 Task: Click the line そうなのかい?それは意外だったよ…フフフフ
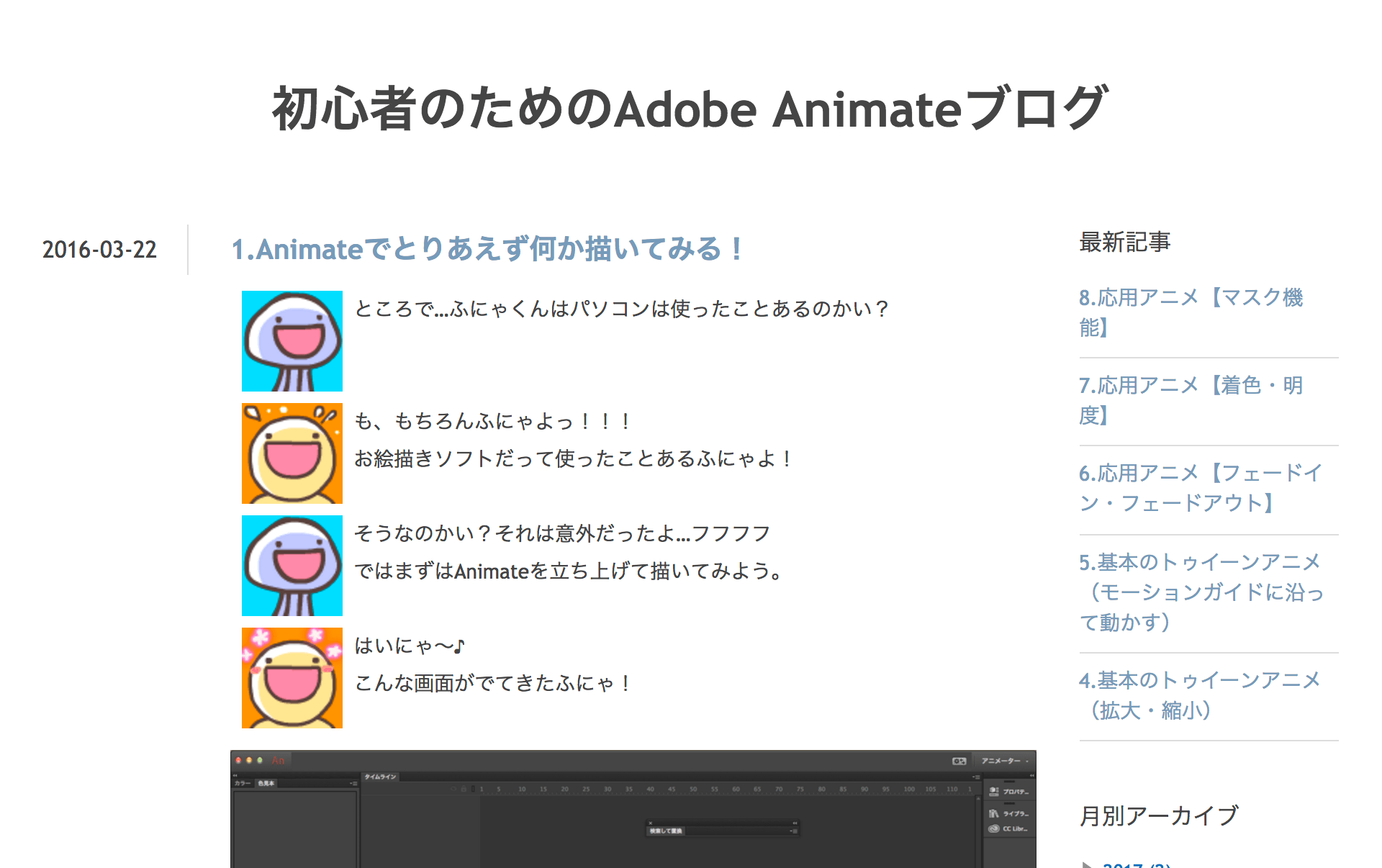[562, 533]
